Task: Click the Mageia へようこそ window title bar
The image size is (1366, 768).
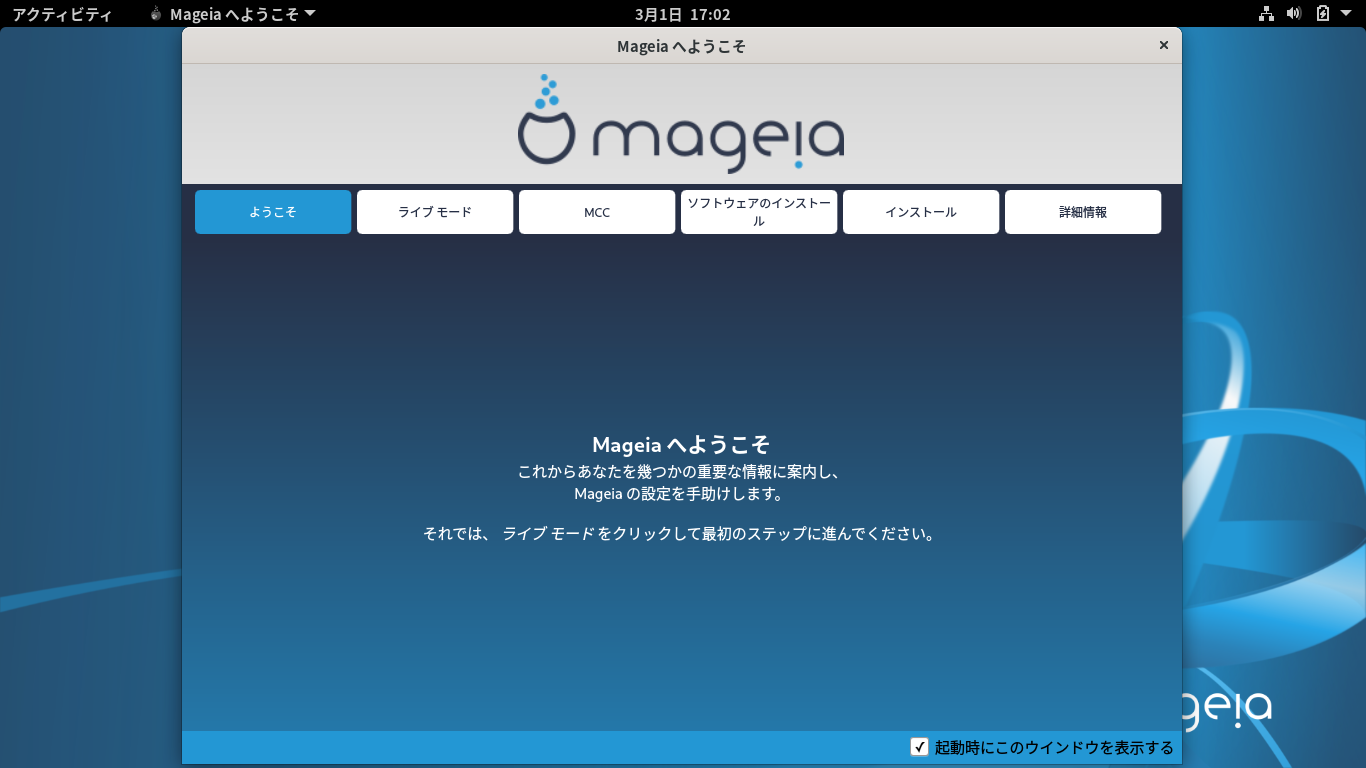Action: point(681,46)
